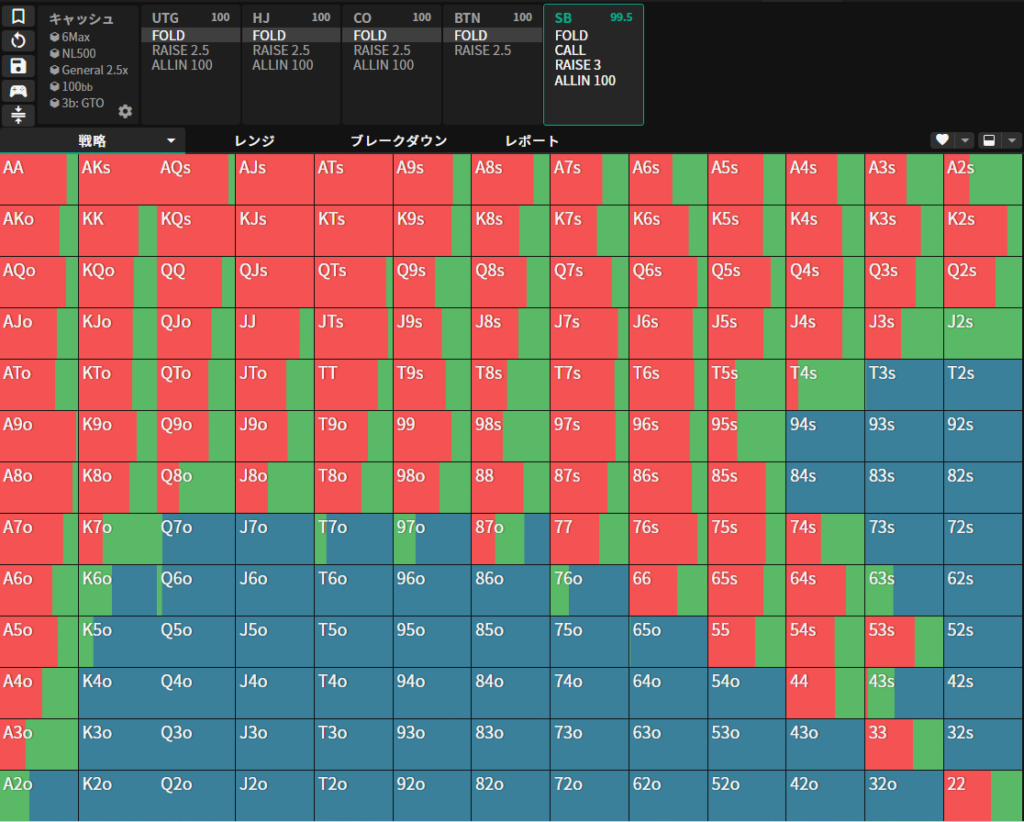This screenshot has height=822, width=1024.
Task: Click the bookmark icon in the sidebar
Action: pos(18,17)
